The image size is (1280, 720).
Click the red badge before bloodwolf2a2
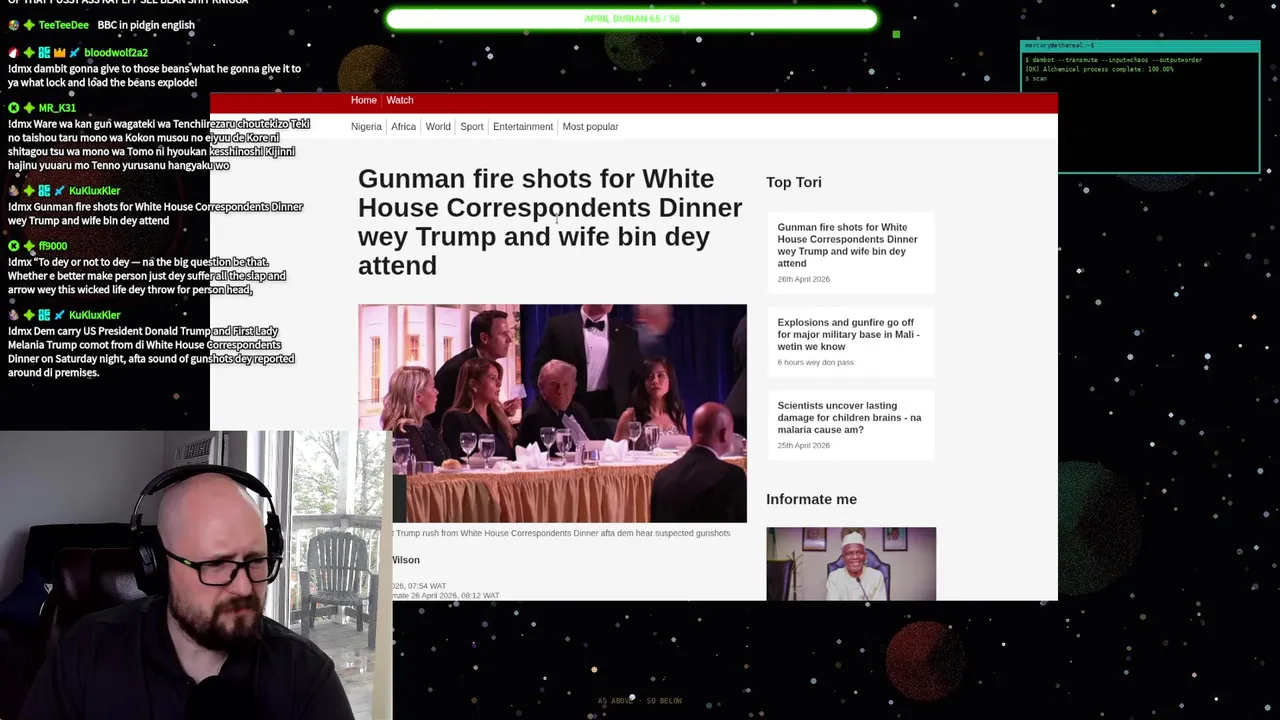[13, 53]
